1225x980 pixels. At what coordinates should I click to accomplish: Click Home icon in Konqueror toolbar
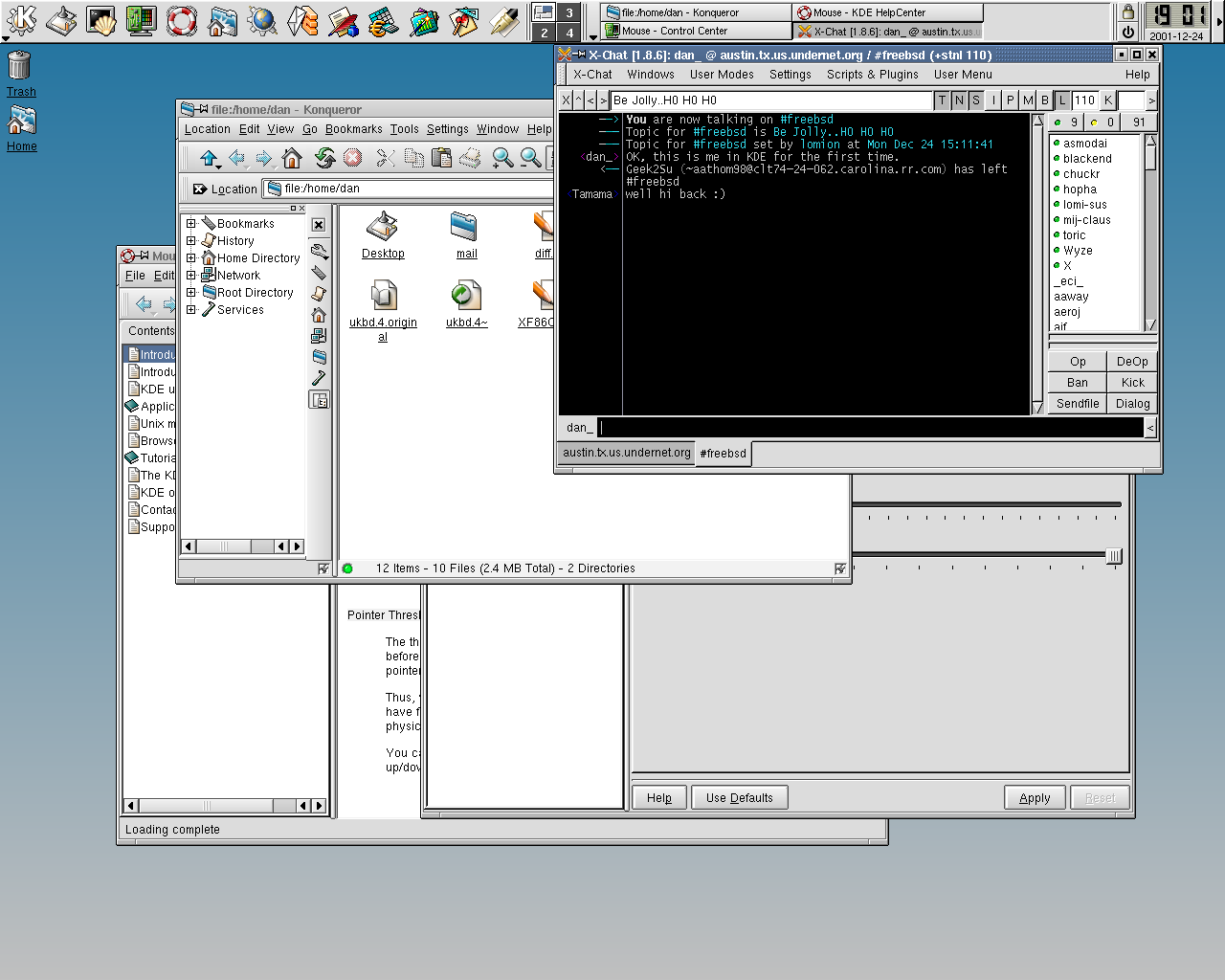click(292, 158)
